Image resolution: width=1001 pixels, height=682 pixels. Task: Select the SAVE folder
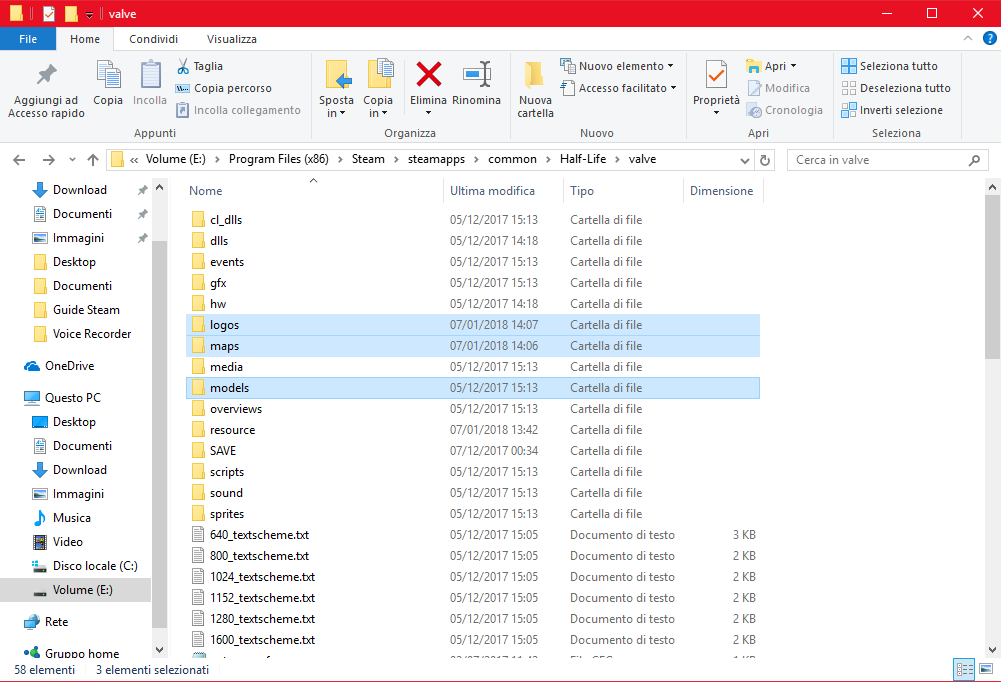(472, 451)
